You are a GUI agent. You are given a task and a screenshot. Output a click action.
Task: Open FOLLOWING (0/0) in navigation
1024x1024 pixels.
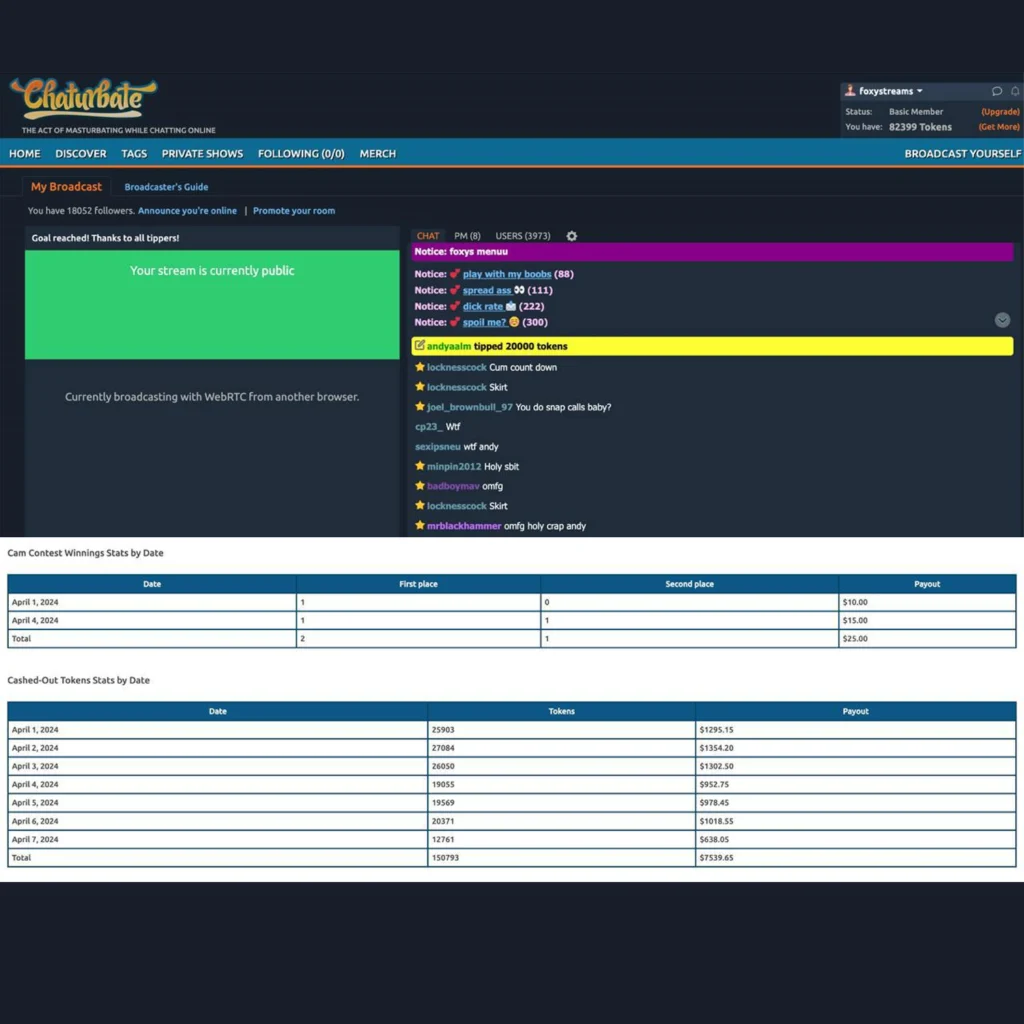tap(301, 153)
